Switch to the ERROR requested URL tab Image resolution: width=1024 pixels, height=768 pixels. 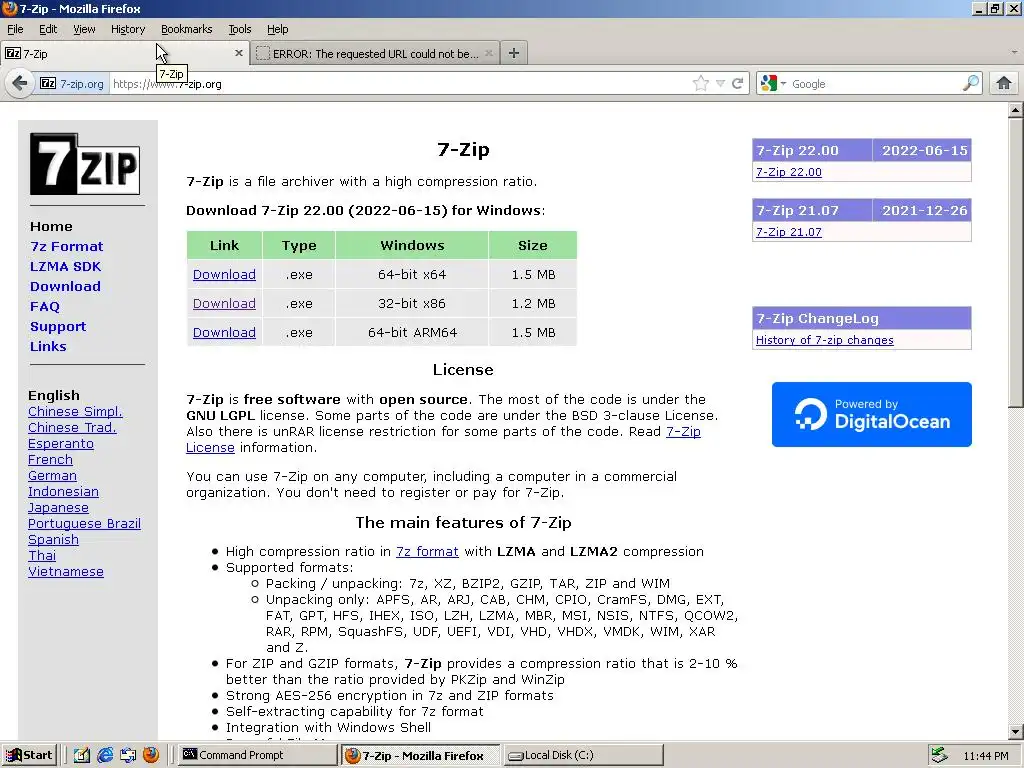(x=375, y=54)
